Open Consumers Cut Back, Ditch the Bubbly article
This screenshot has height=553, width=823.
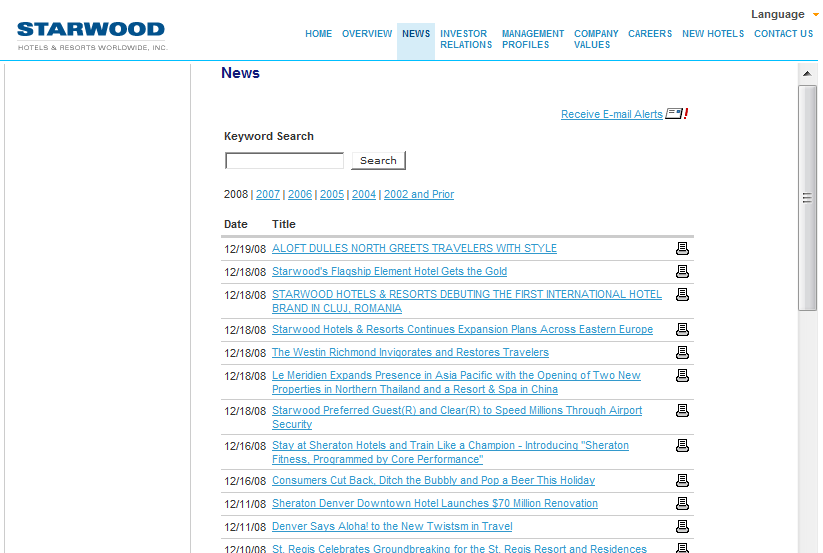point(434,481)
